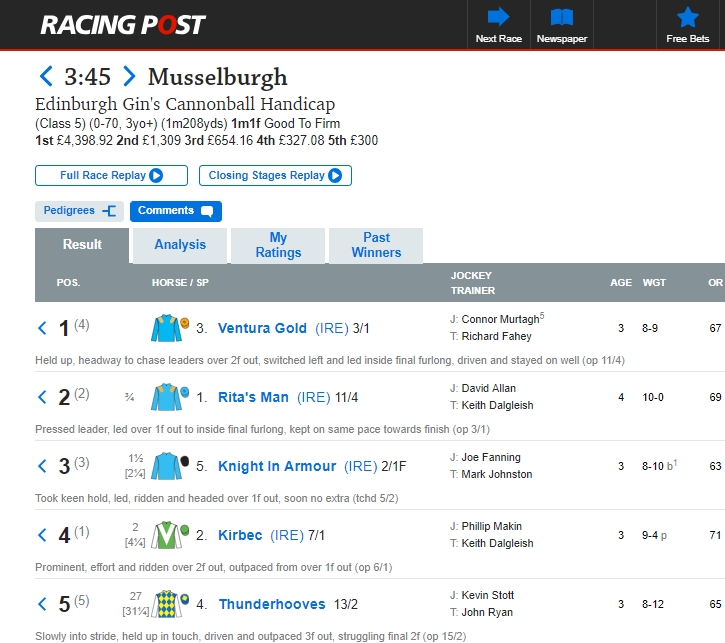This screenshot has width=725, height=643.
Task: Toggle the Pedigrees view
Action: tap(80, 211)
